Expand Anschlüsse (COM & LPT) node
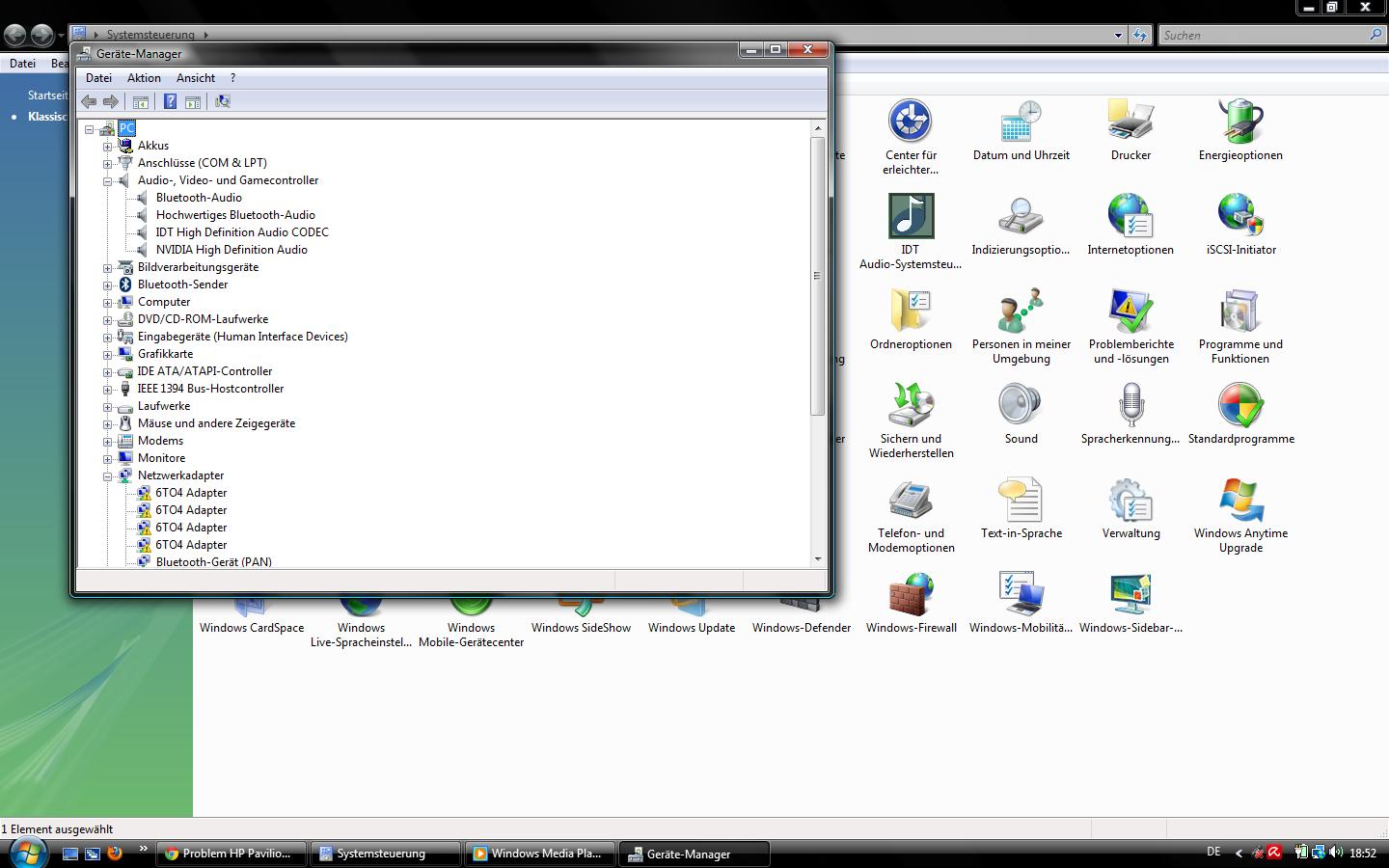 point(108,163)
